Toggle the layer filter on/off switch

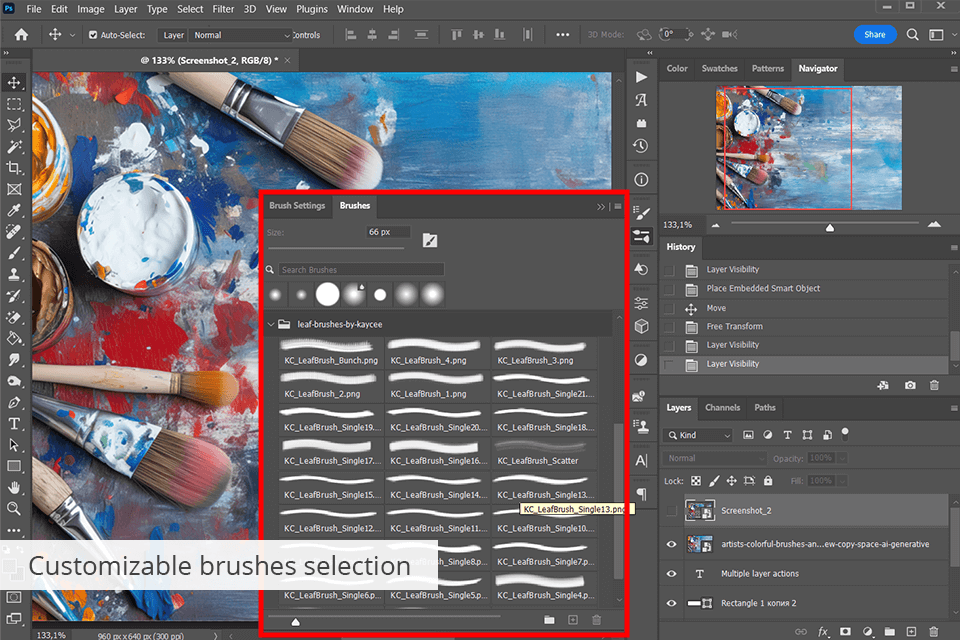[845, 434]
